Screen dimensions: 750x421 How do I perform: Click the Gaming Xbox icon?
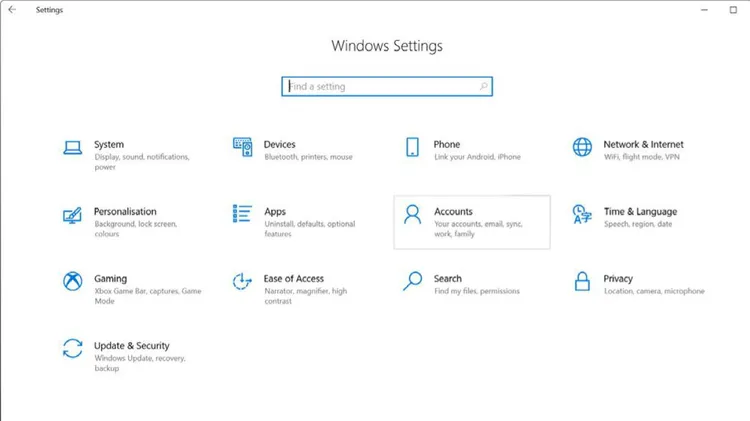(73, 281)
